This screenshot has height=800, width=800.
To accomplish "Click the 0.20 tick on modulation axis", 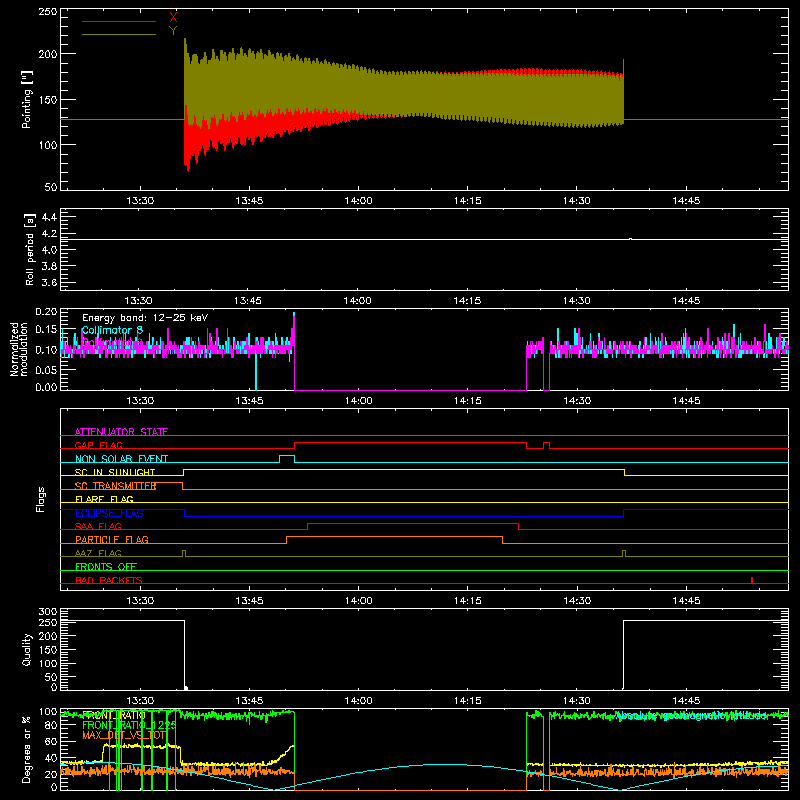I will coord(46,312).
